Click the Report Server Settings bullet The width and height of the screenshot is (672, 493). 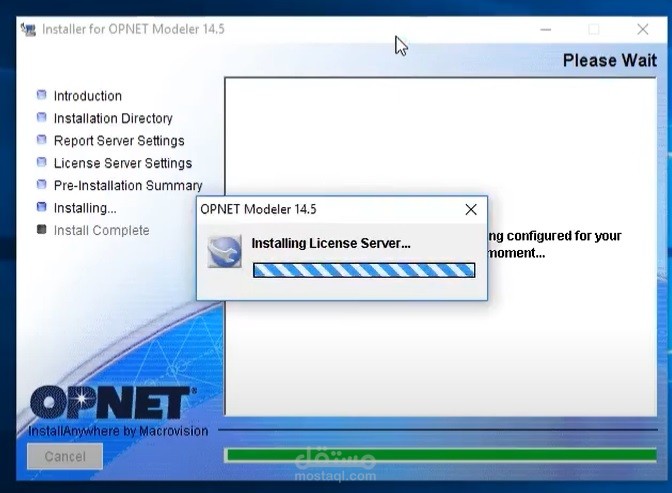click(42, 140)
